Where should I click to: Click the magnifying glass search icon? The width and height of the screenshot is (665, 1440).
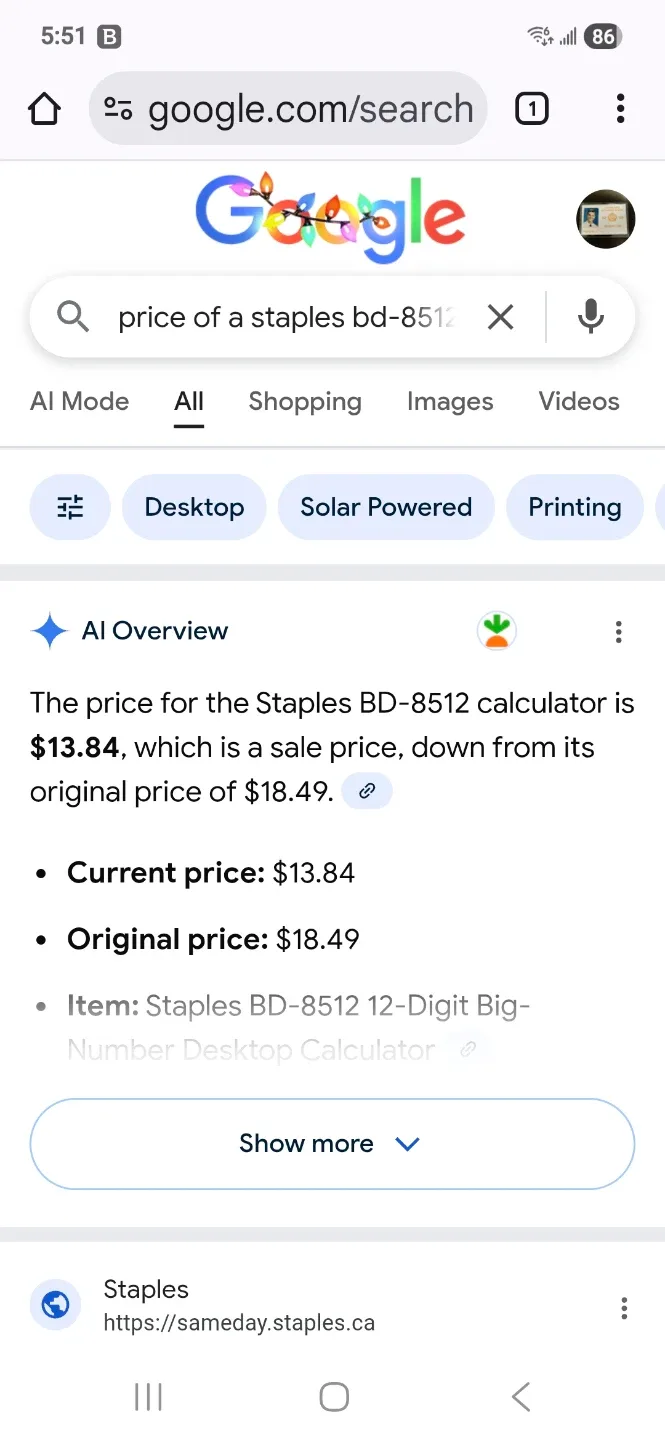click(71, 316)
